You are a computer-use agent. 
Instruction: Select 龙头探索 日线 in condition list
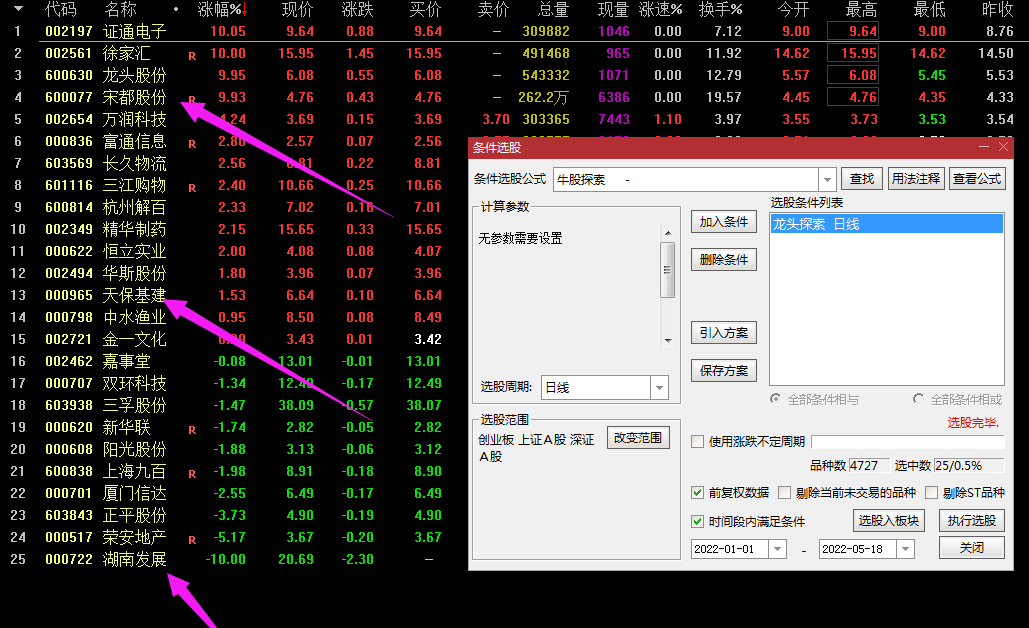tap(887, 224)
